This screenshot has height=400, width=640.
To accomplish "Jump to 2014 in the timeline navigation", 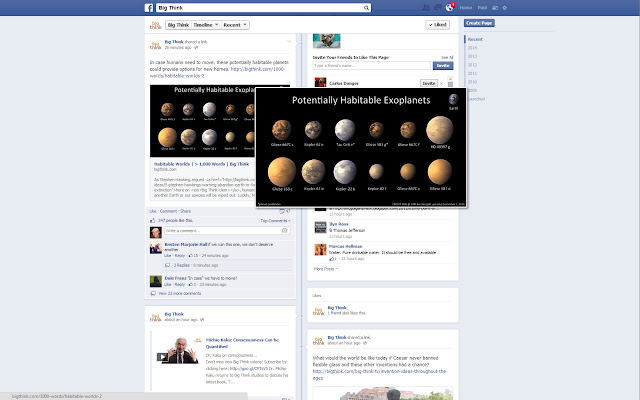I will coord(472,48).
